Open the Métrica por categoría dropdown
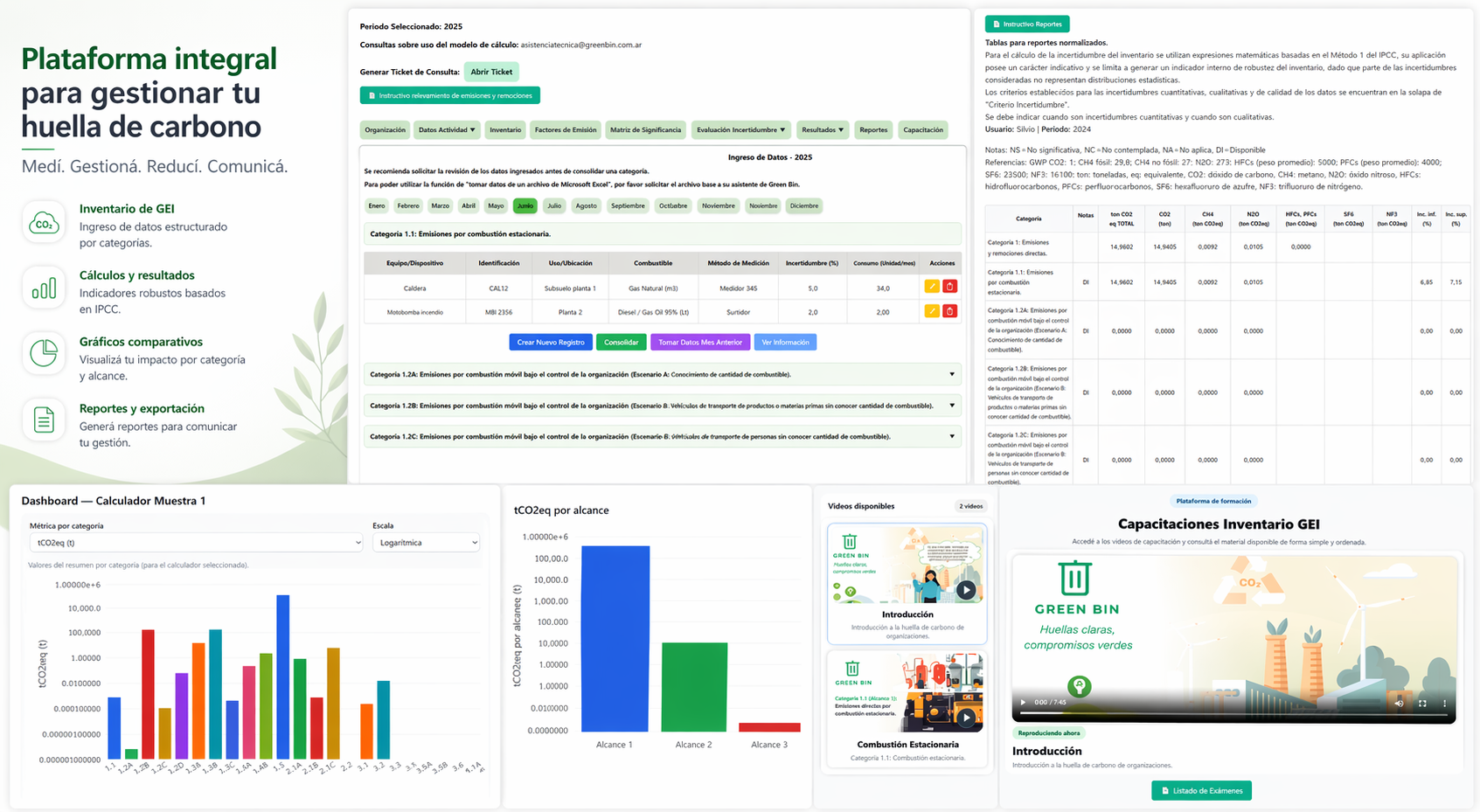Viewport: 1480px width, 812px height. click(x=196, y=543)
